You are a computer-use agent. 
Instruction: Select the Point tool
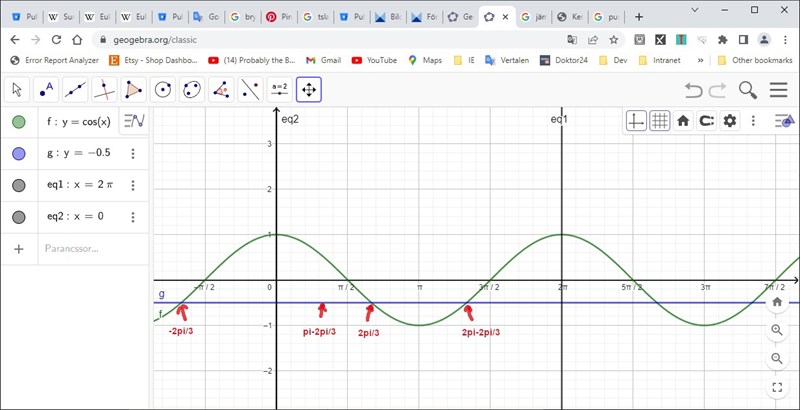pos(46,90)
